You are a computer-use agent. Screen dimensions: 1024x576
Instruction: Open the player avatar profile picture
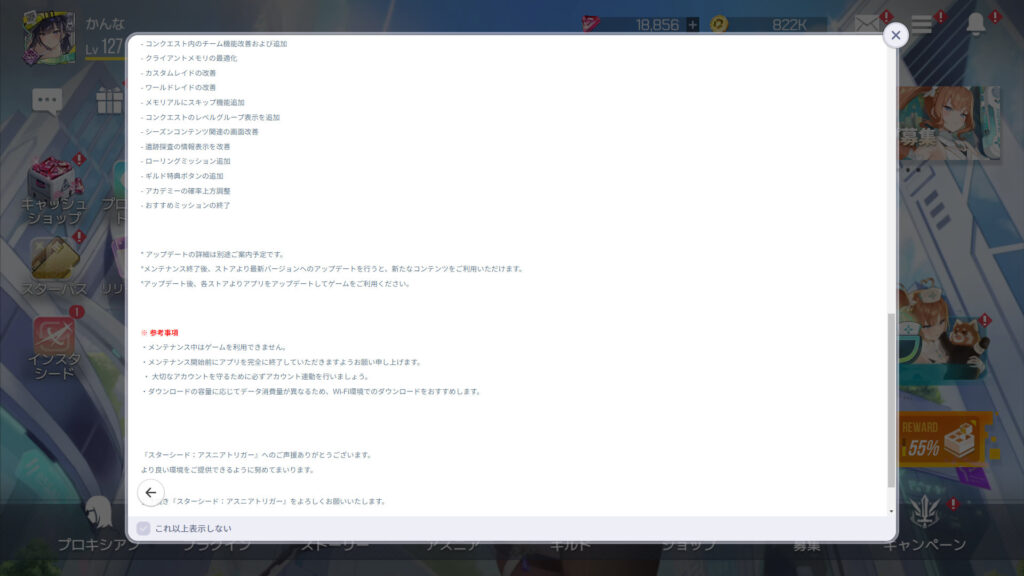49,38
